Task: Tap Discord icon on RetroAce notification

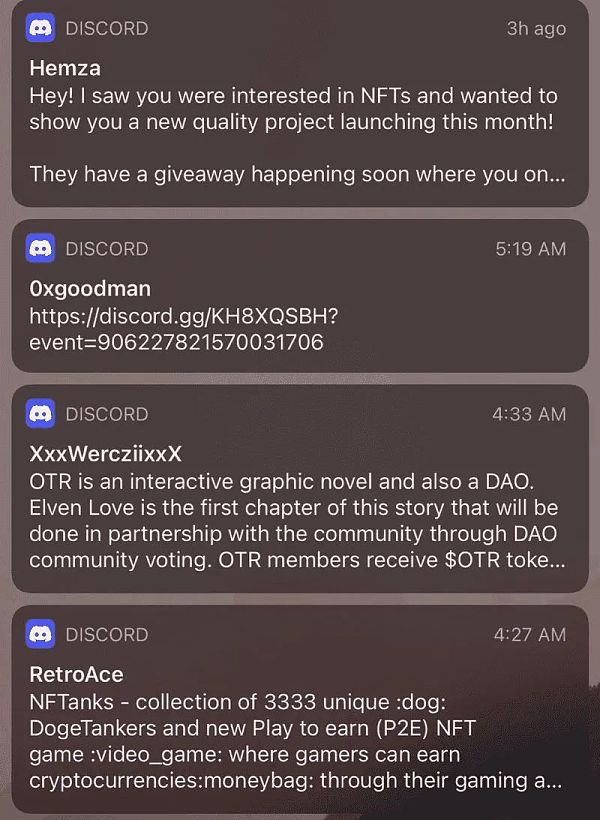Action: point(40,634)
